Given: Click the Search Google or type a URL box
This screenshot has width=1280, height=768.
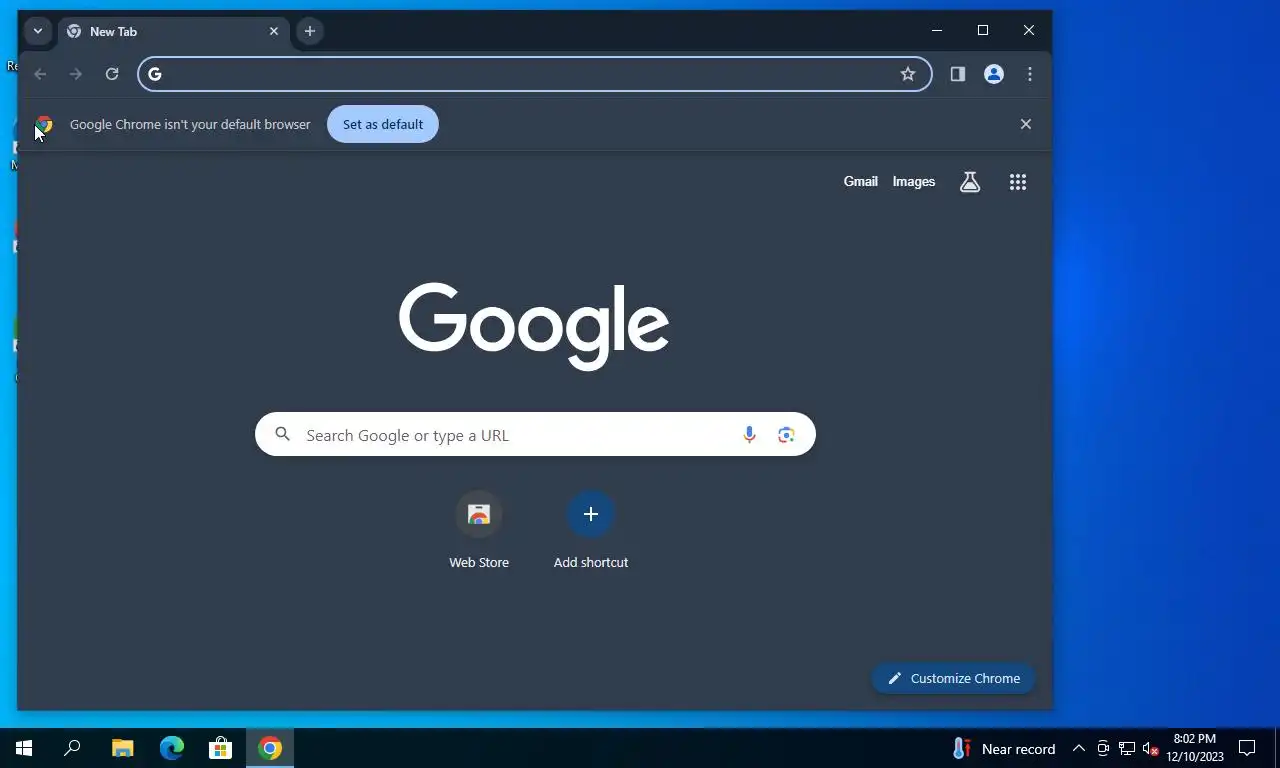Looking at the screenshot, I should (x=535, y=435).
